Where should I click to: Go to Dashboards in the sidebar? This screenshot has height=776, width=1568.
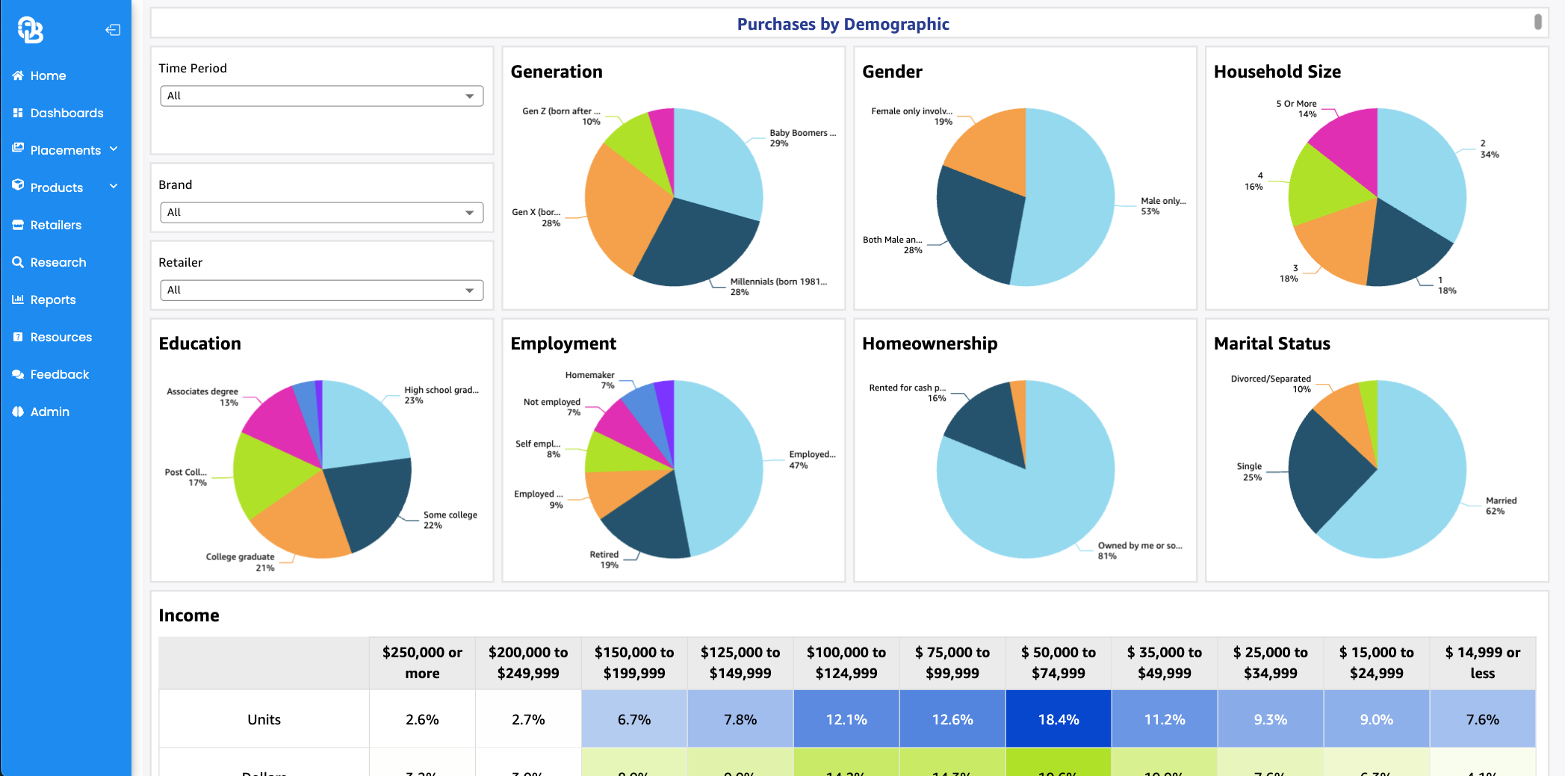click(66, 113)
